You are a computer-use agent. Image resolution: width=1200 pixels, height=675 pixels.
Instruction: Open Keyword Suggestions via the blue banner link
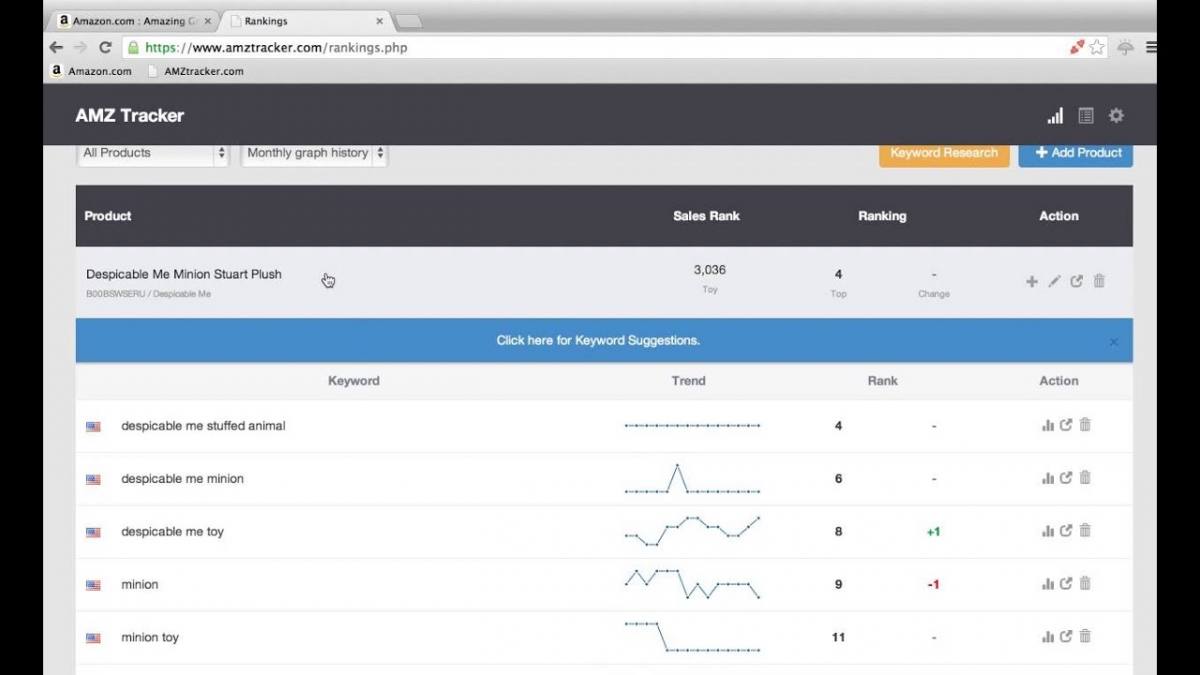(598, 340)
